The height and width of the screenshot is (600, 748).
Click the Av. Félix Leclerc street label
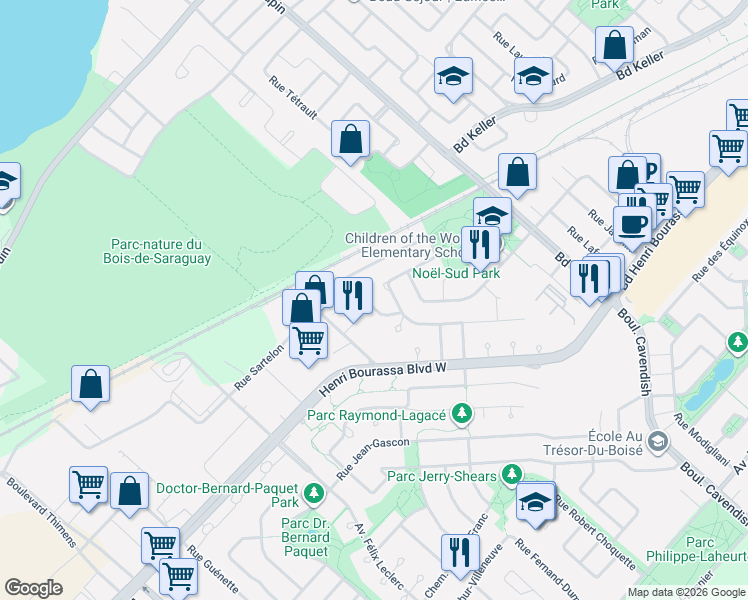[x=379, y=556]
